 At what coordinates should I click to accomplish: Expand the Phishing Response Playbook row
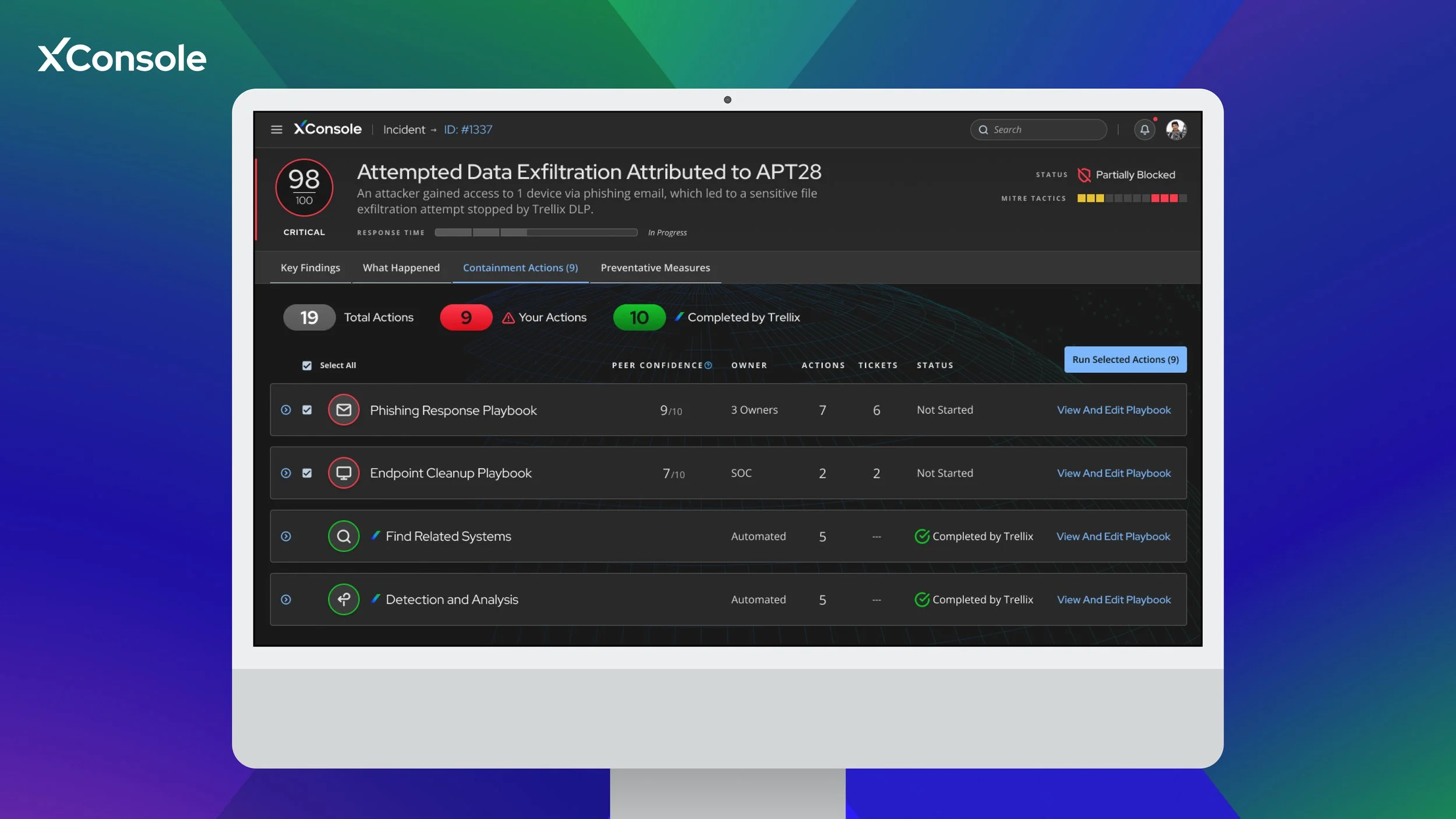pyautogui.click(x=286, y=409)
